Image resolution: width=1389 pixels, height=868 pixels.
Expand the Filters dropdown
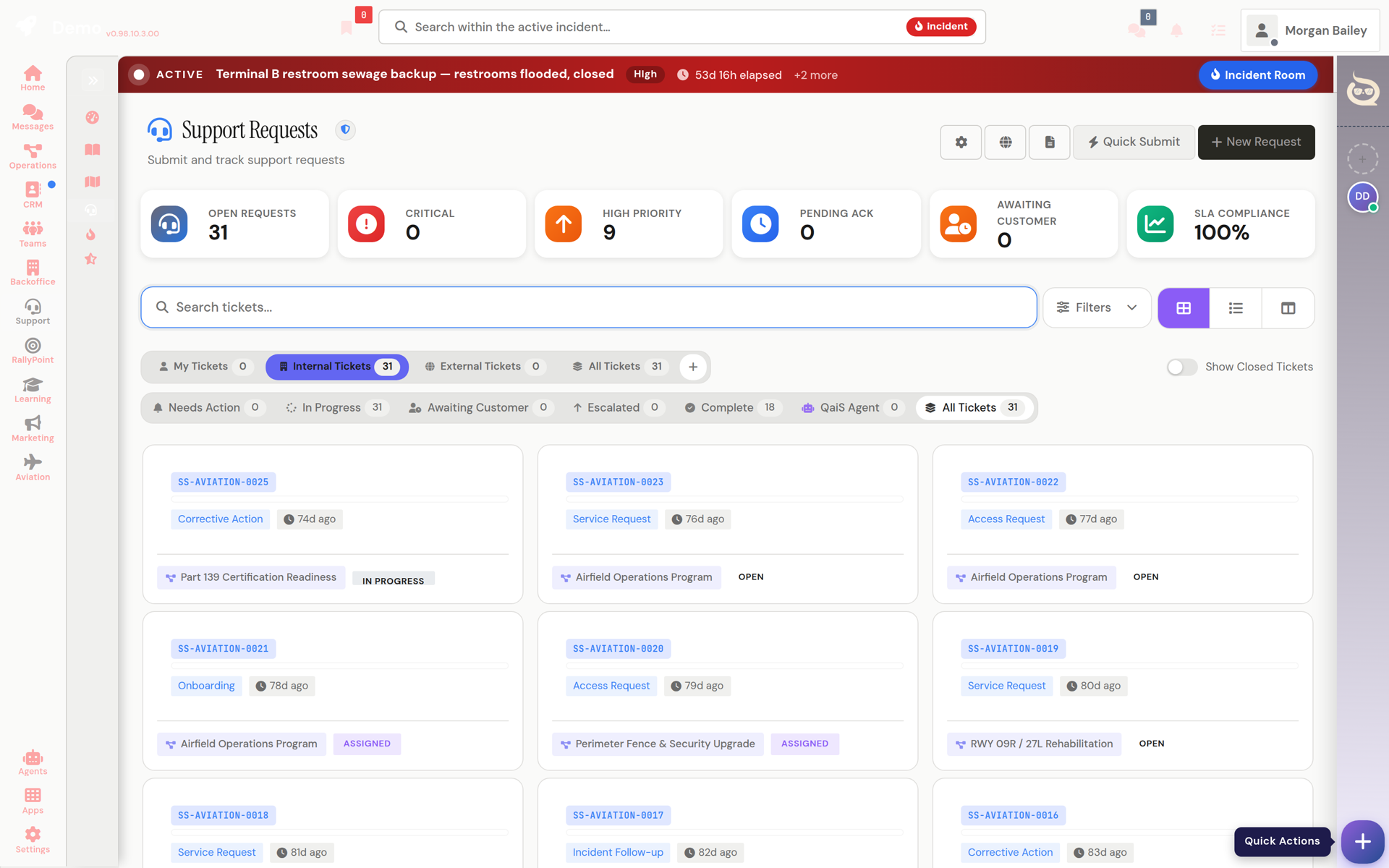(x=1097, y=308)
